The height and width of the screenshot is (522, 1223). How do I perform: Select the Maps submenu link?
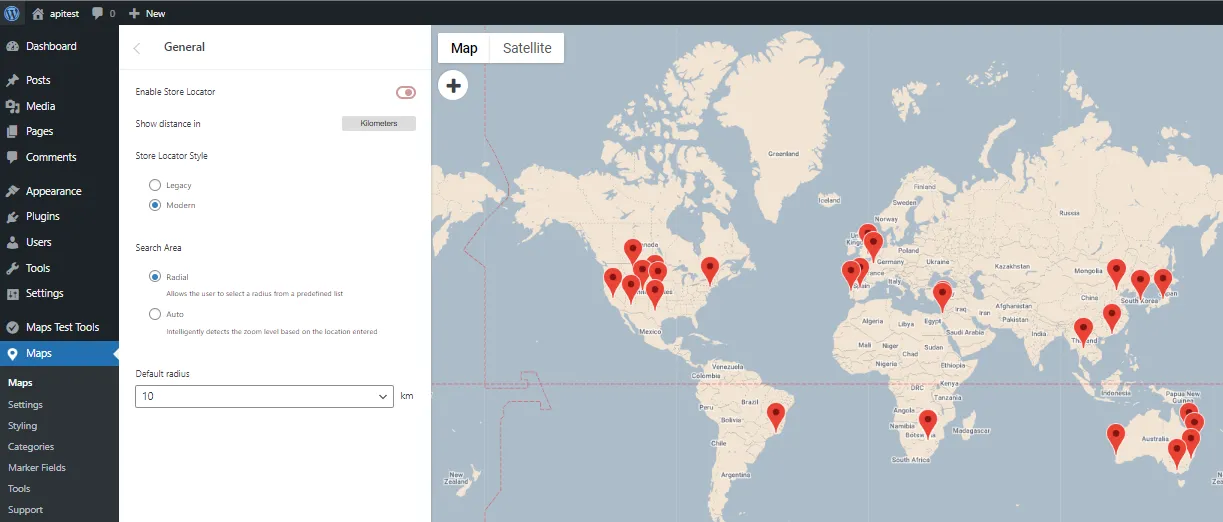click(x=20, y=383)
